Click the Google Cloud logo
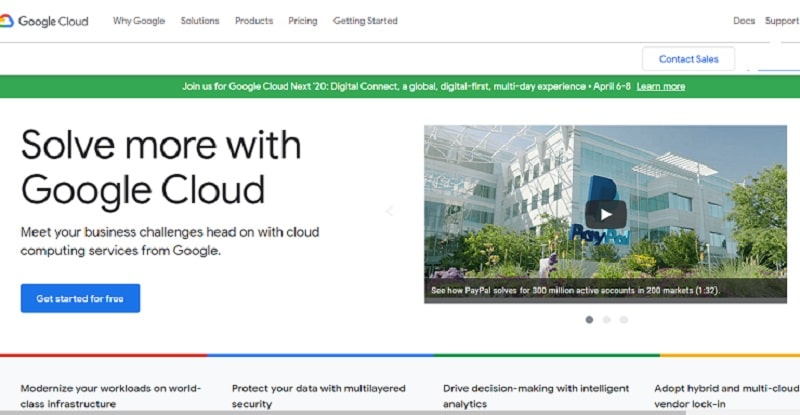 (x=44, y=21)
